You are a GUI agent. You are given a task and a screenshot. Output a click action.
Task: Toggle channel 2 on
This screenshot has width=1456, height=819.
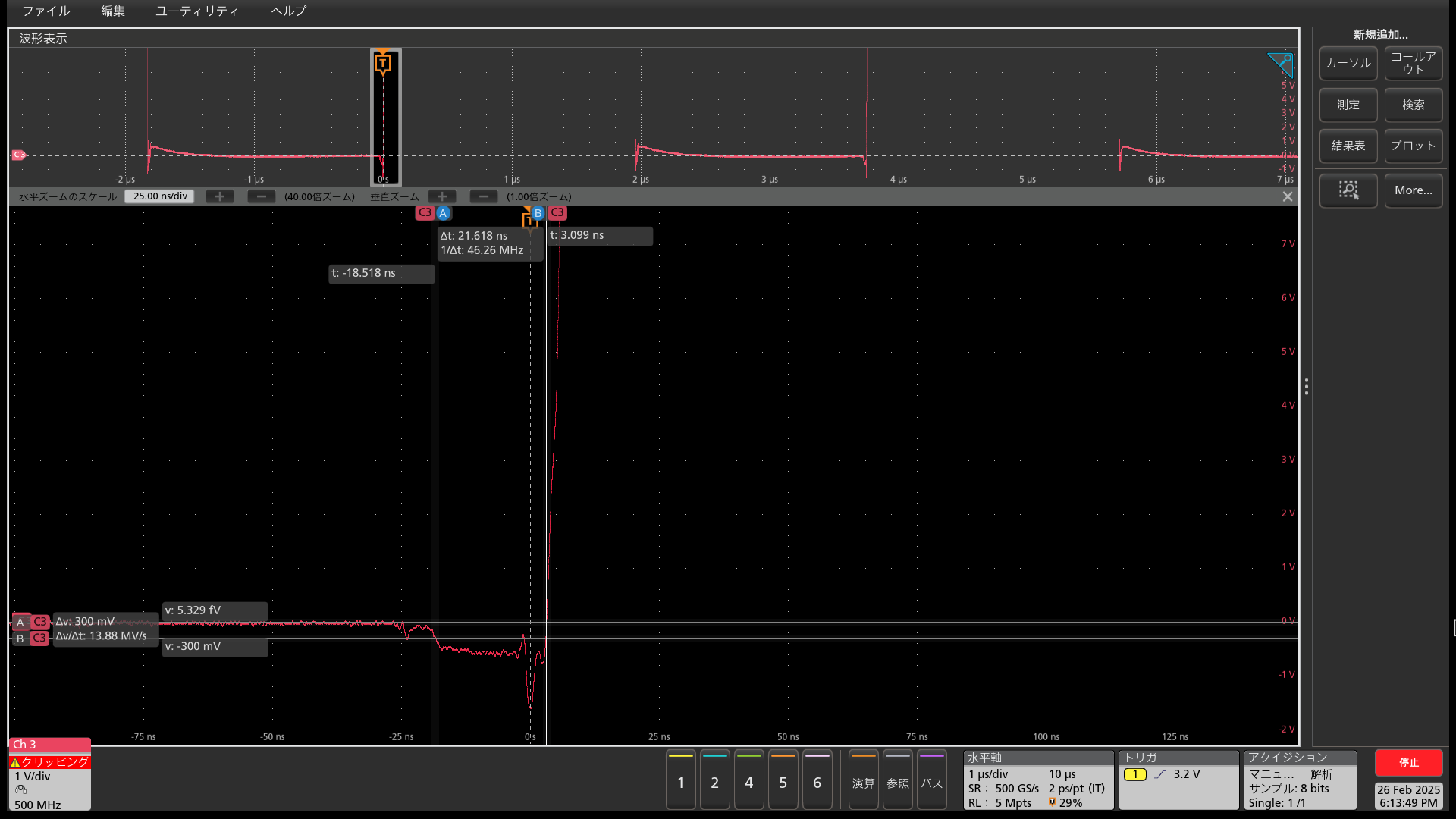tap(714, 781)
